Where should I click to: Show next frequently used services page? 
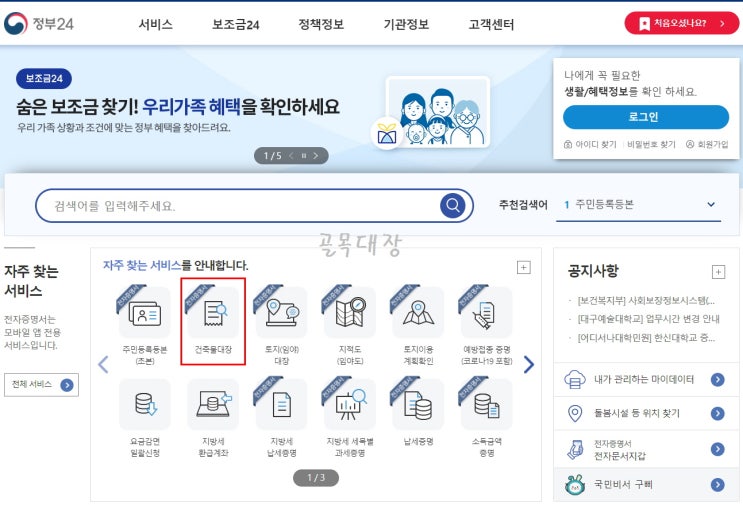pos(529,364)
